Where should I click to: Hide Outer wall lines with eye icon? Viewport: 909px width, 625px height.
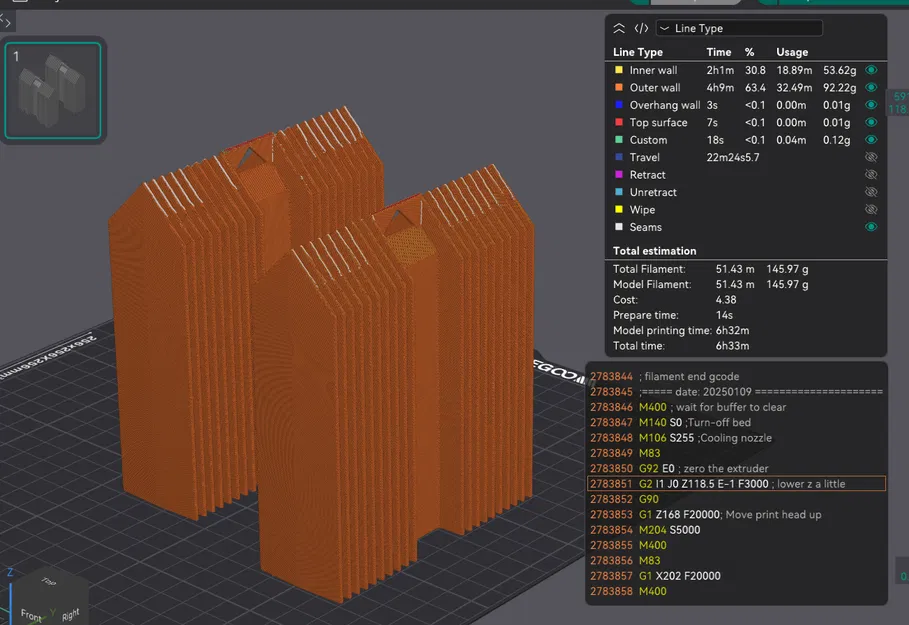[x=871, y=88]
